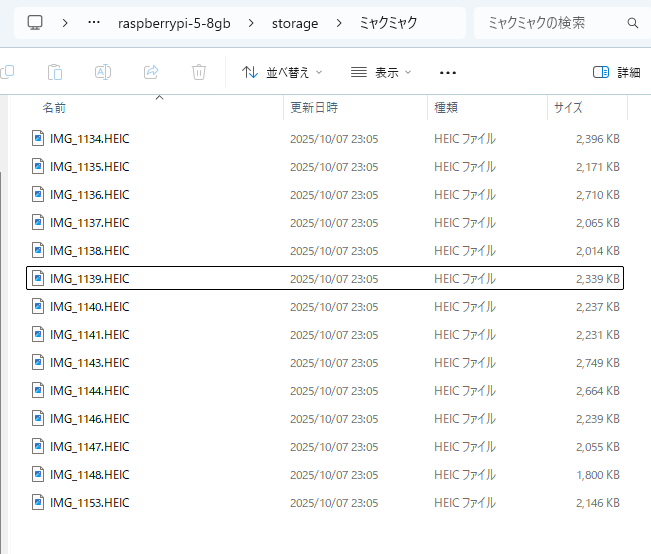
Task: Click the Rename icon in toolbar
Action: pyautogui.click(x=103, y=72)
